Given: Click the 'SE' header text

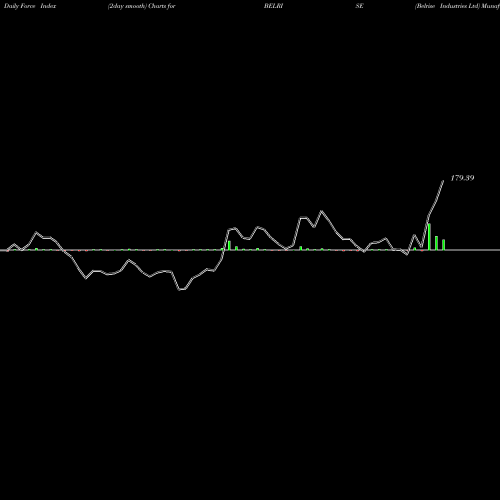Looking at the screenshot, I should click(359, 6).
